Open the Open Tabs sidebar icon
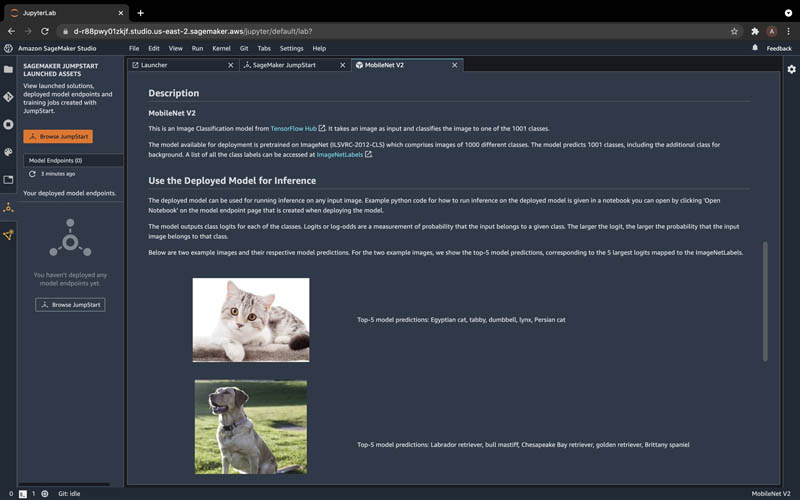Image resolution: width=800 pixels, height=500 pixels. (8, 180)
